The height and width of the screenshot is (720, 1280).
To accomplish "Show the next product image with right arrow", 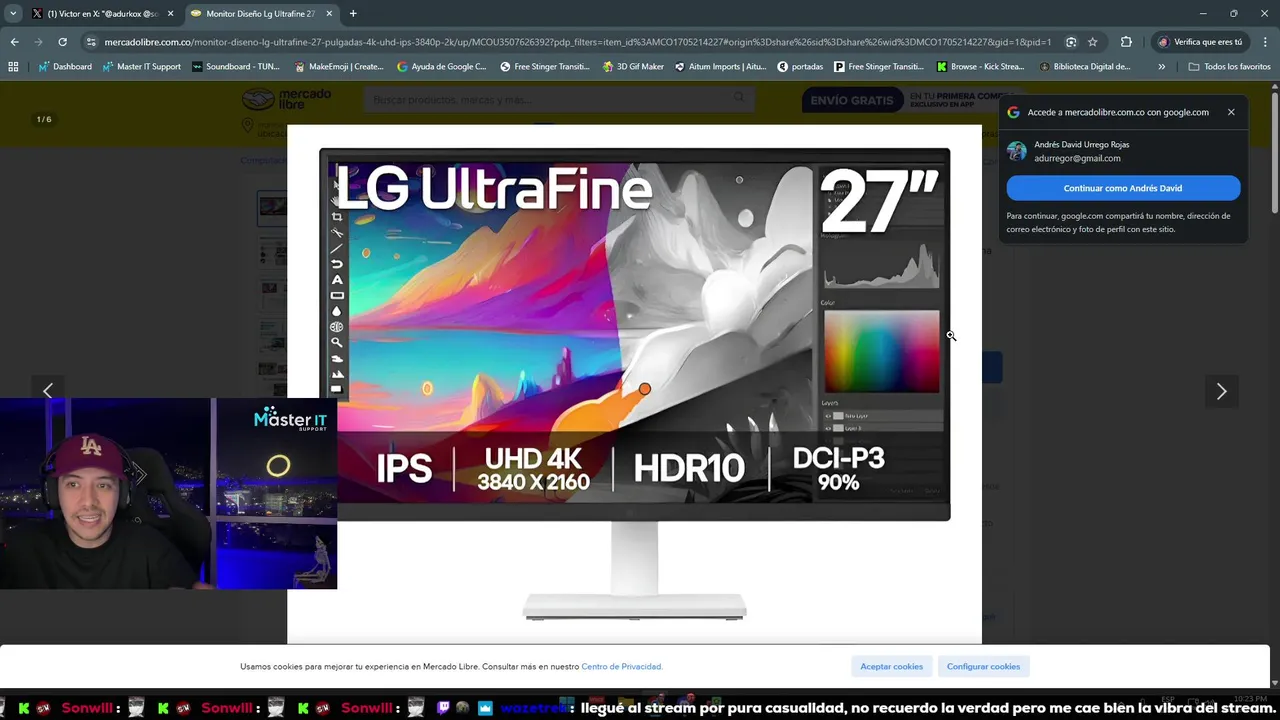I will (1221, 391).
